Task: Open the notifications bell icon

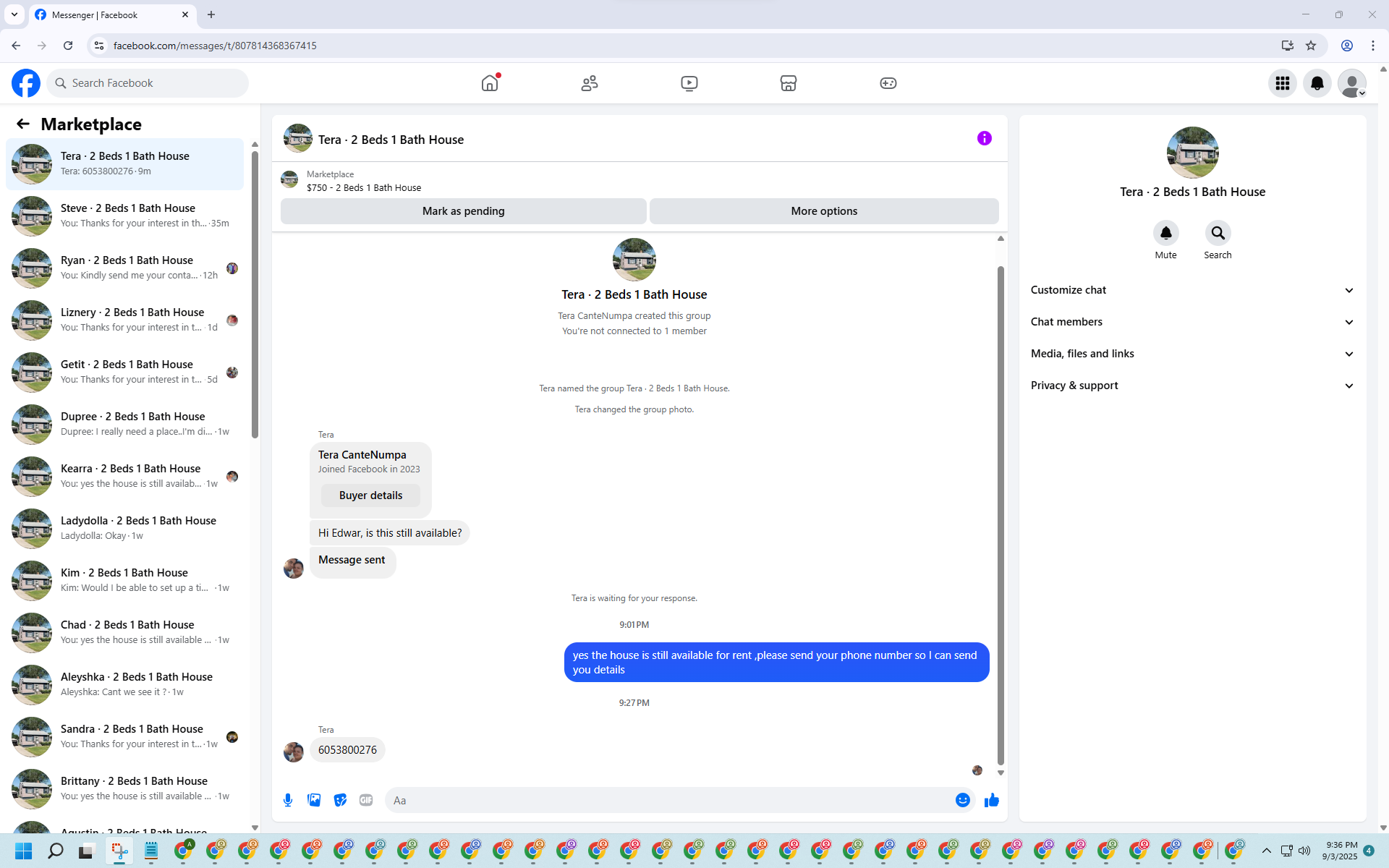Action: coord(1317,83)
